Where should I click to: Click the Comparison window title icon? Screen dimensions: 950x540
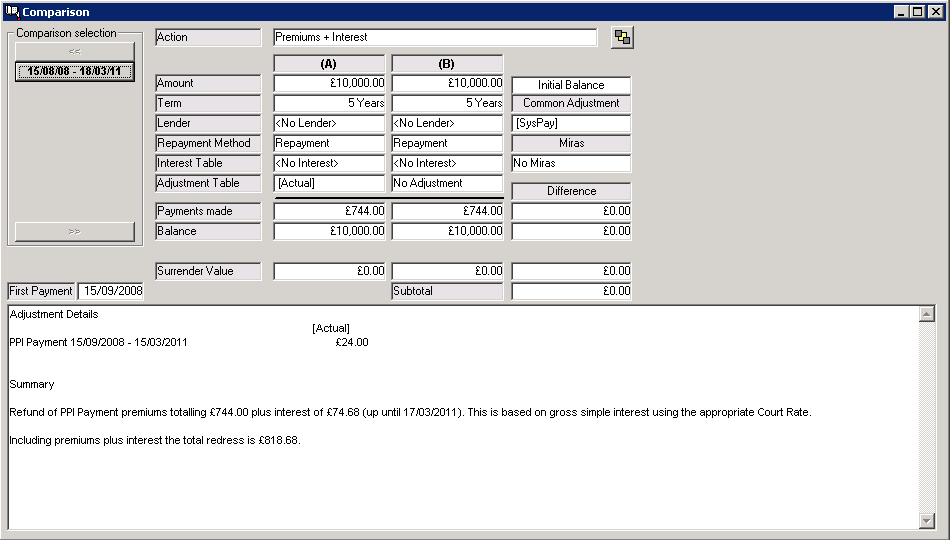click(12, 12)
